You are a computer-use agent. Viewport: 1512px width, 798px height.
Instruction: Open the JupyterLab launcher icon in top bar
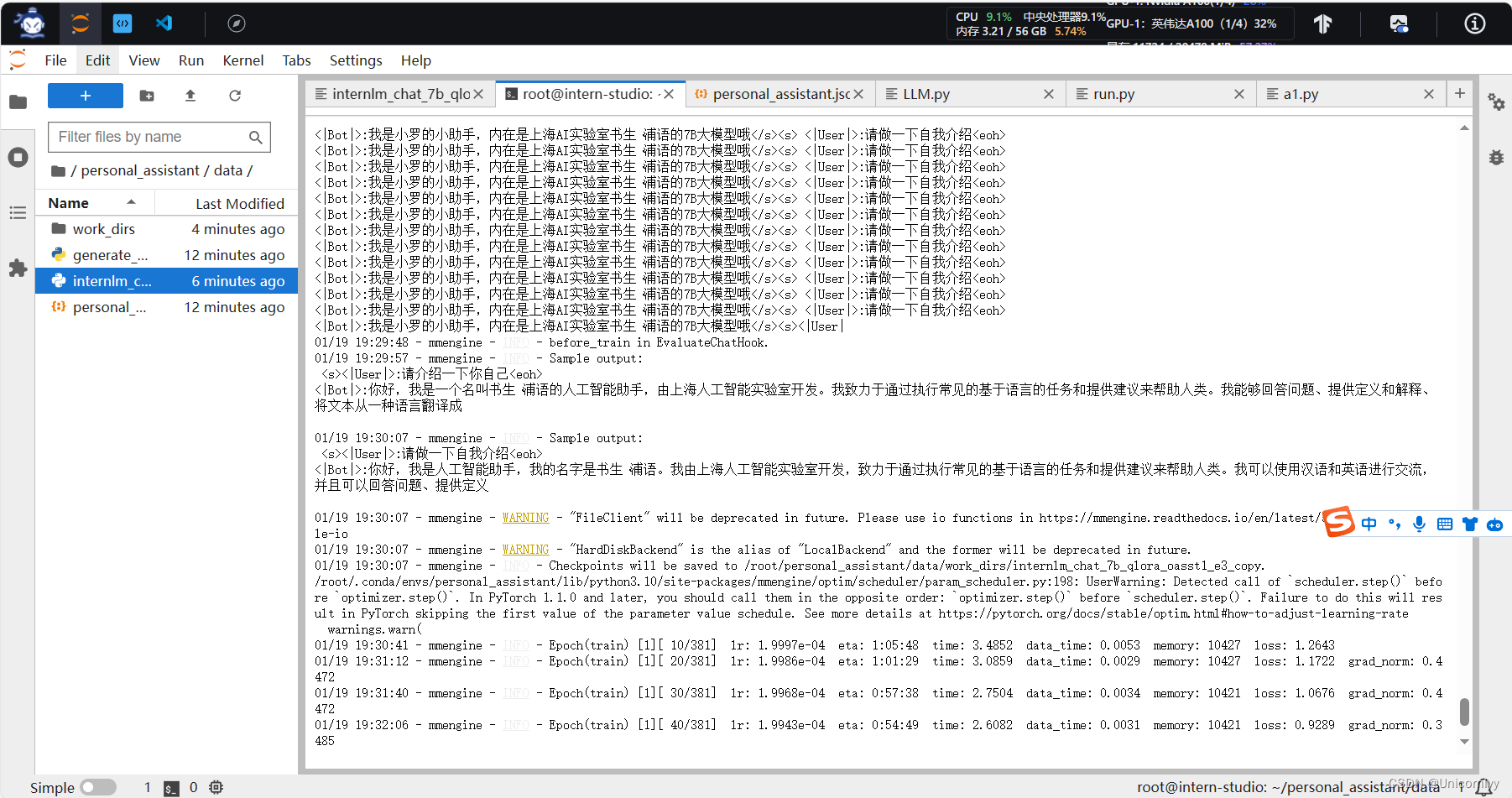point(81,23)
